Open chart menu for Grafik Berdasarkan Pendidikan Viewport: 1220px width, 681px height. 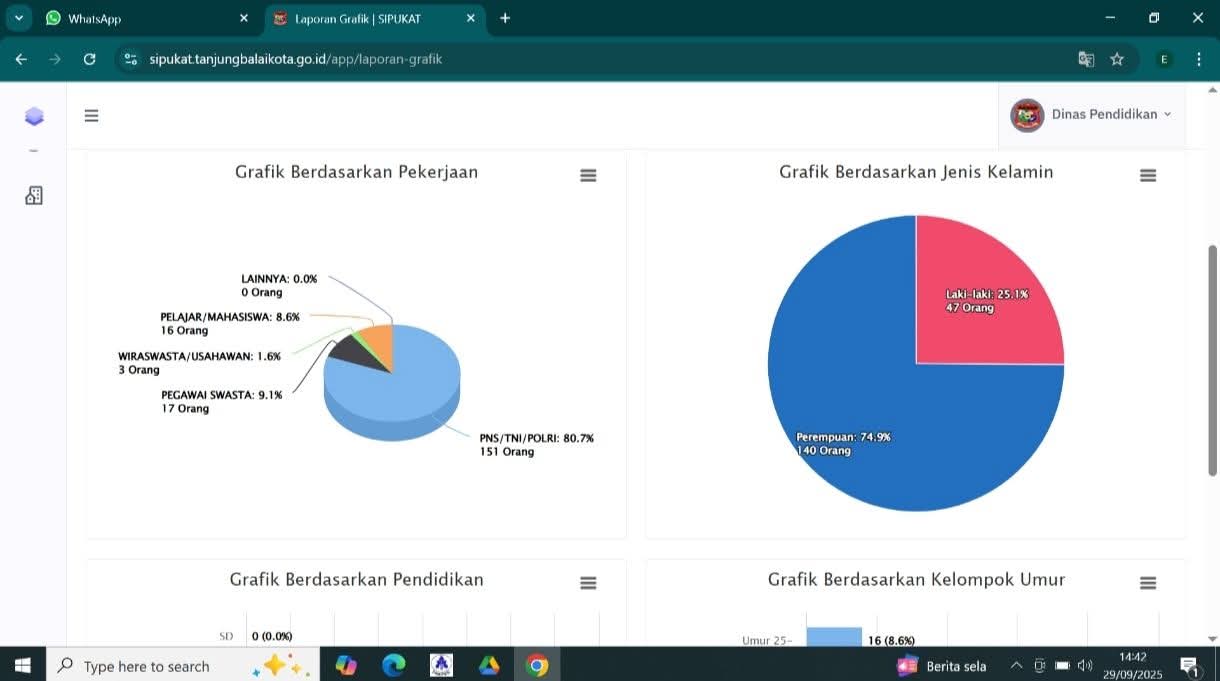pyautogui.click(x=588, y=583)
